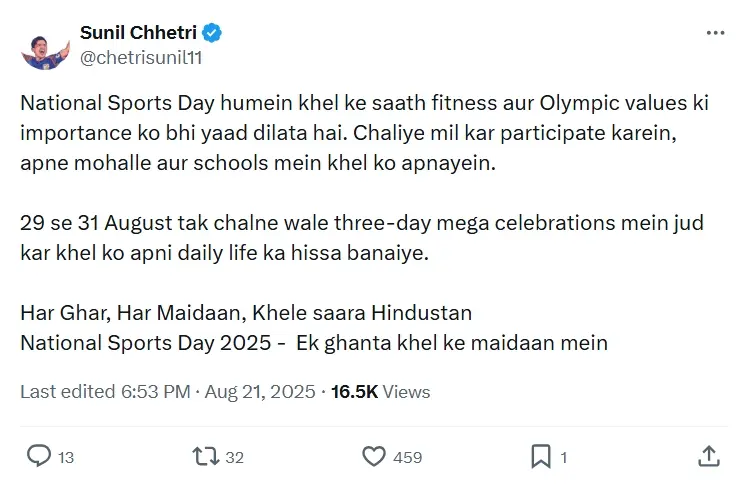Click the 29 se 31 August paragraph
This screenshot has width=747, height=490.
pyautogui.click(x=360, y=237)
